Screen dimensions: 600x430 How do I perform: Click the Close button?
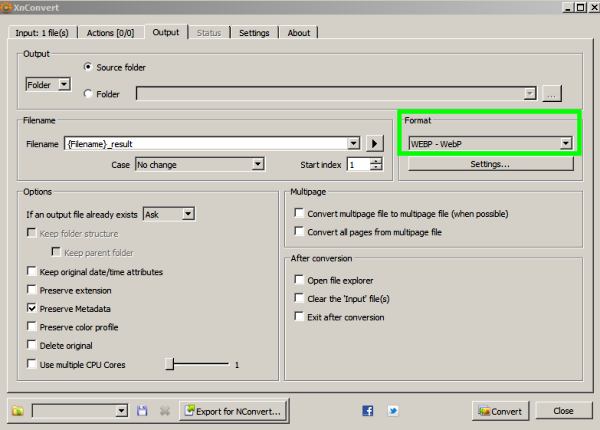pos(563,411)
